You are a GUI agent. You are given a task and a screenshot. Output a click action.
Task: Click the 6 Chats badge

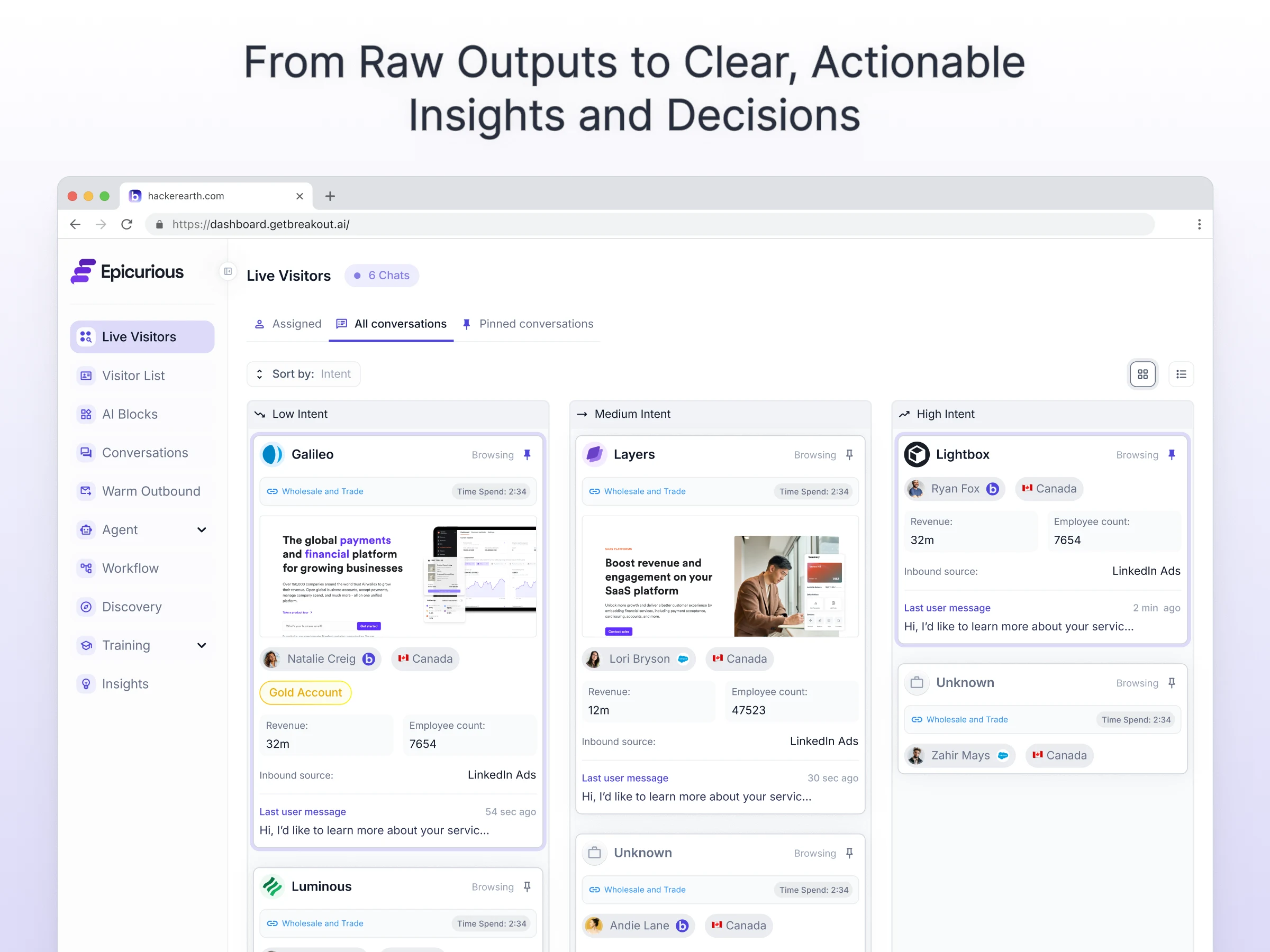click(382, 276)
